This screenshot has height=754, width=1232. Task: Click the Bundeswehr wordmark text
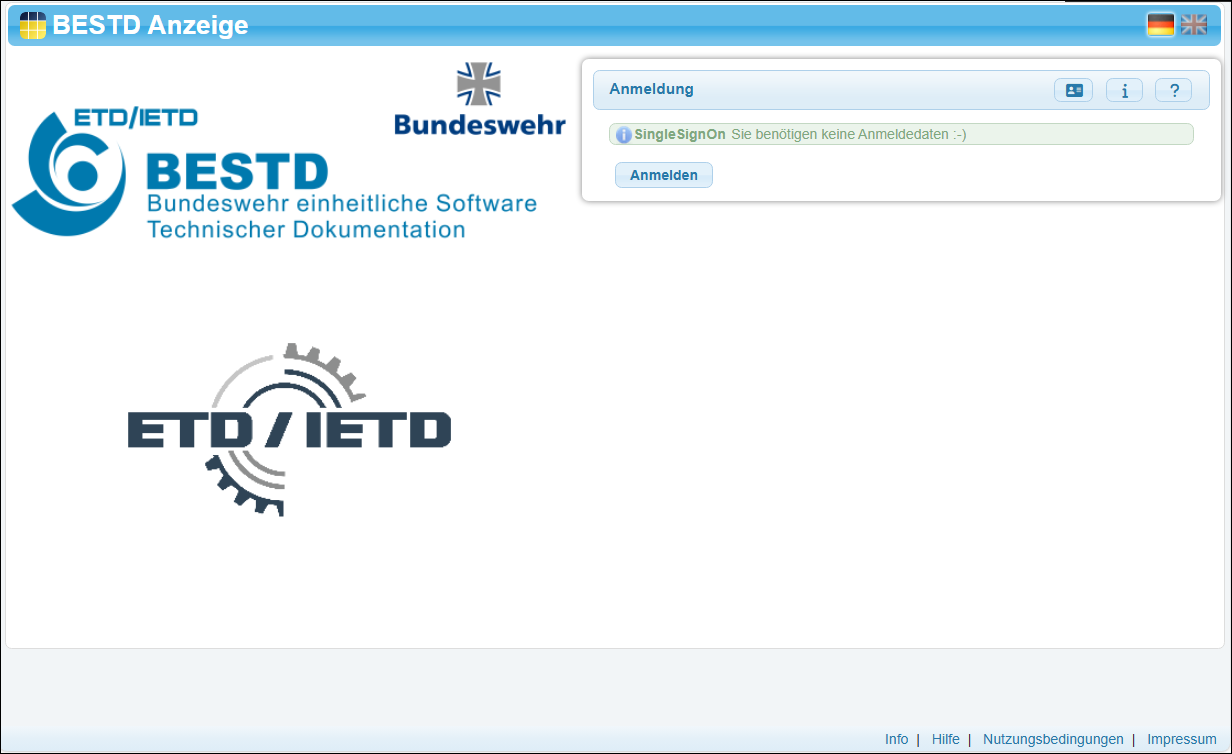click(x=479, y=125)
